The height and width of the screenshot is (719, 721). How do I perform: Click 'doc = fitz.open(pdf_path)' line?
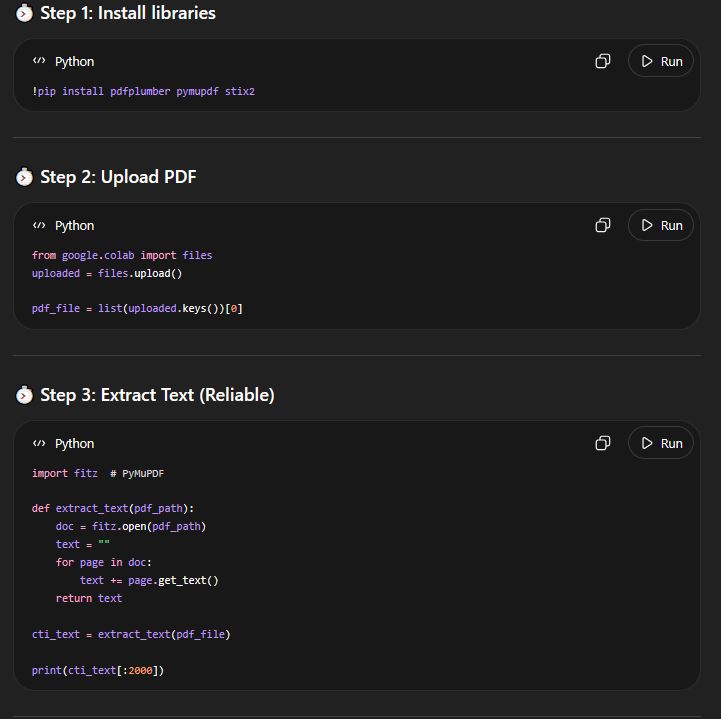[x=131, y=526]
